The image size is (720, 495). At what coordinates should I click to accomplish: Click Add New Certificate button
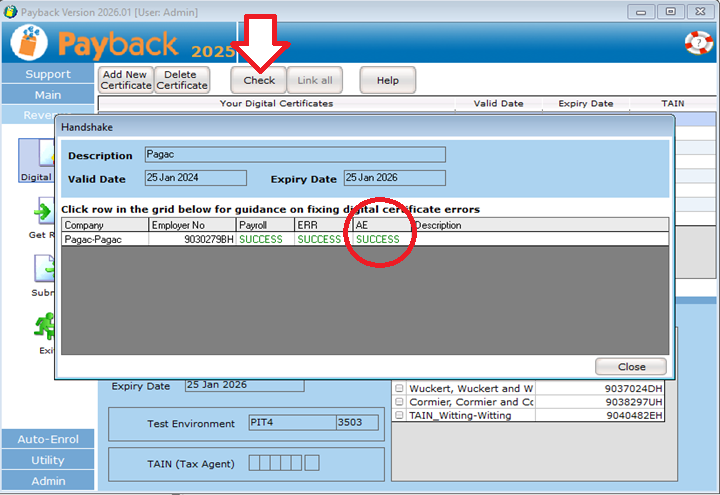coord(126,80)
